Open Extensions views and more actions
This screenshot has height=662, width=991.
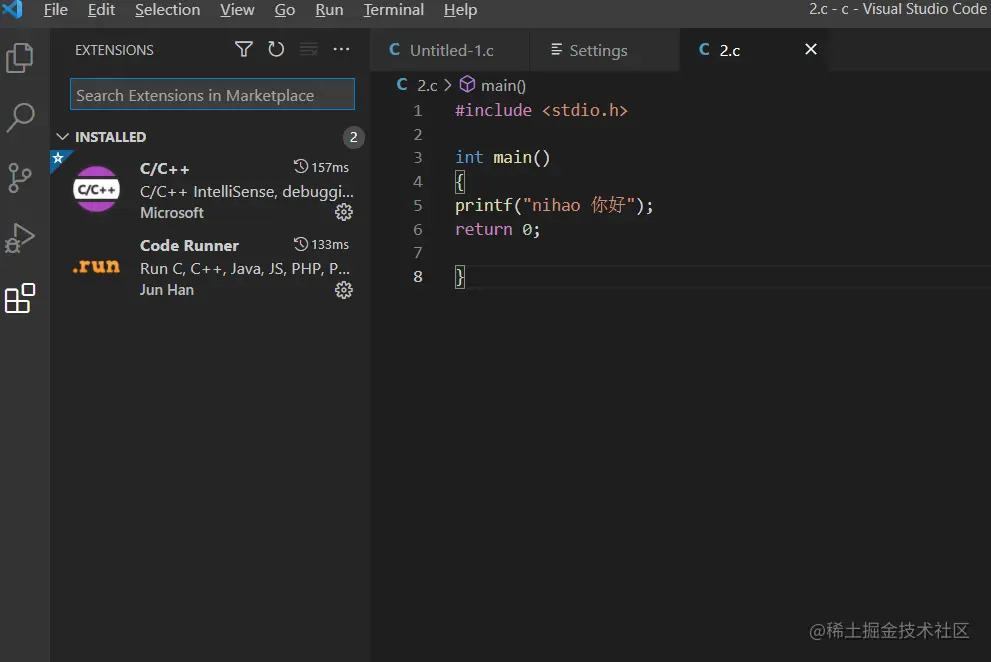click(x=341, y=49)
